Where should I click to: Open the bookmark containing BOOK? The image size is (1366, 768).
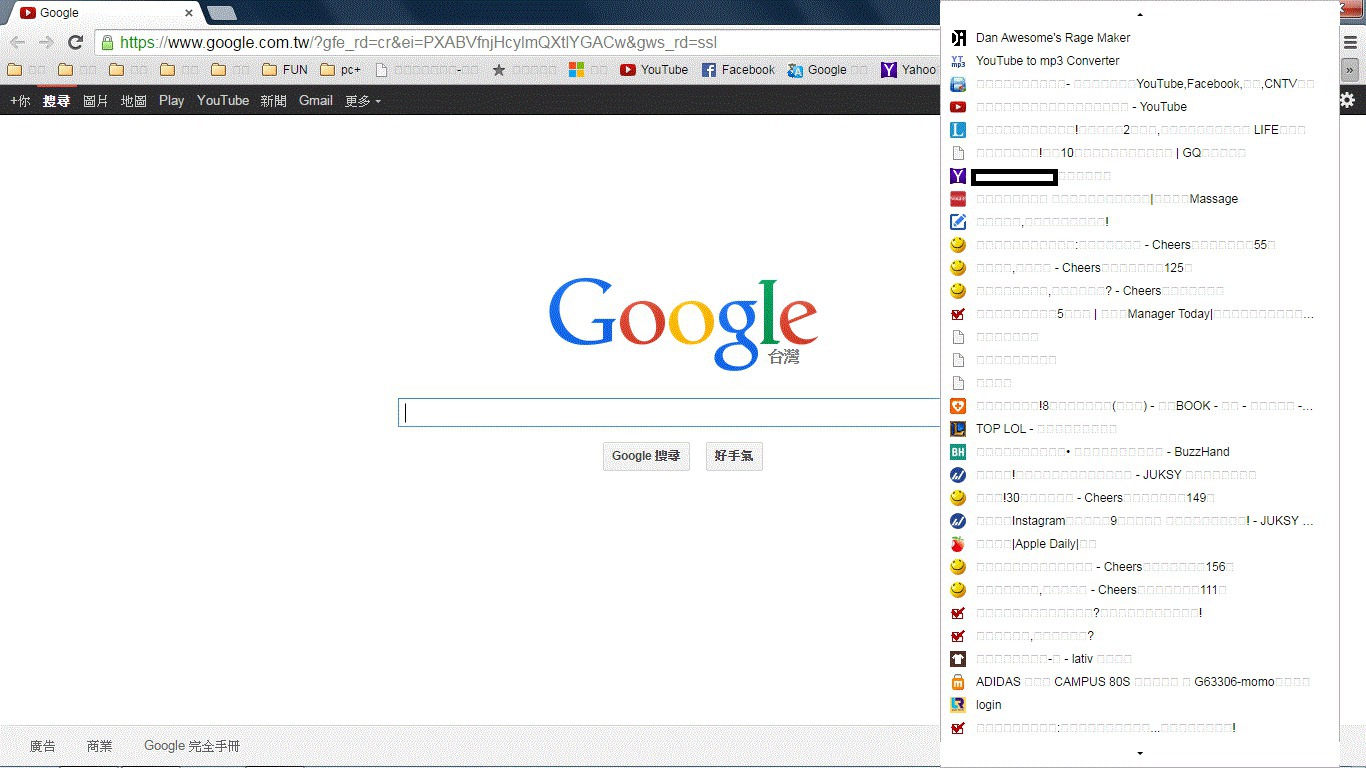coord(1140,406)
